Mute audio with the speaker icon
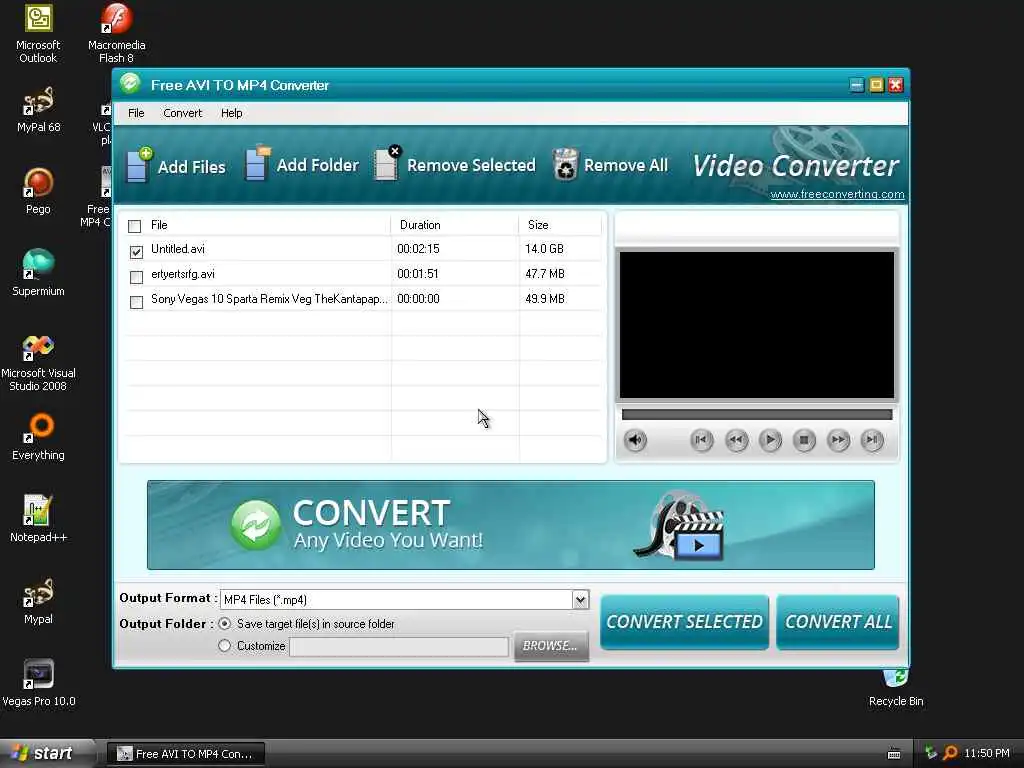This screenshot has width=1024, height=768. tap(635, 440)
